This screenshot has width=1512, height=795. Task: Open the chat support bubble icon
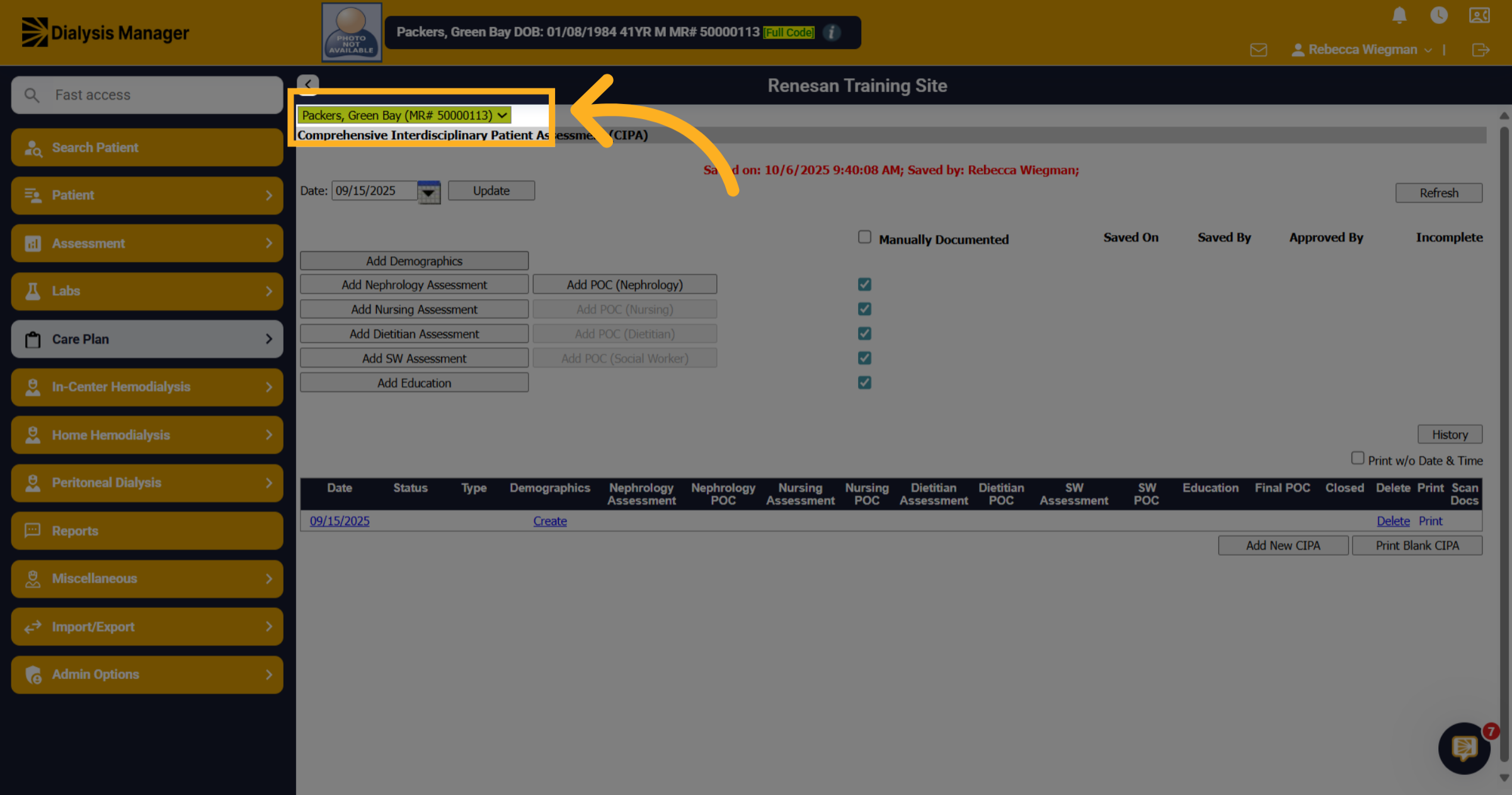[x=1464, y=748]
